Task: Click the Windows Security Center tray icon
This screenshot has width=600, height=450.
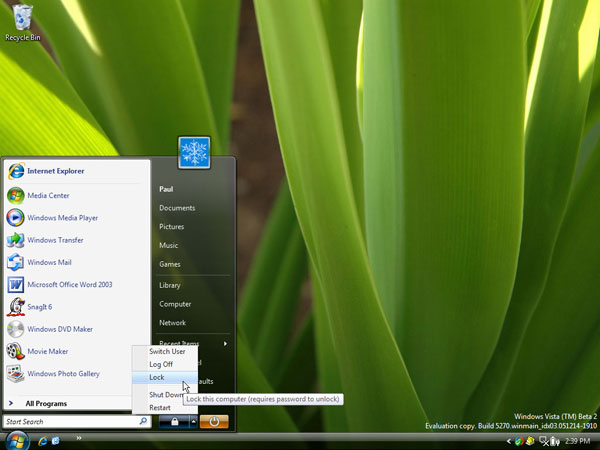Action: pos(519,441)
